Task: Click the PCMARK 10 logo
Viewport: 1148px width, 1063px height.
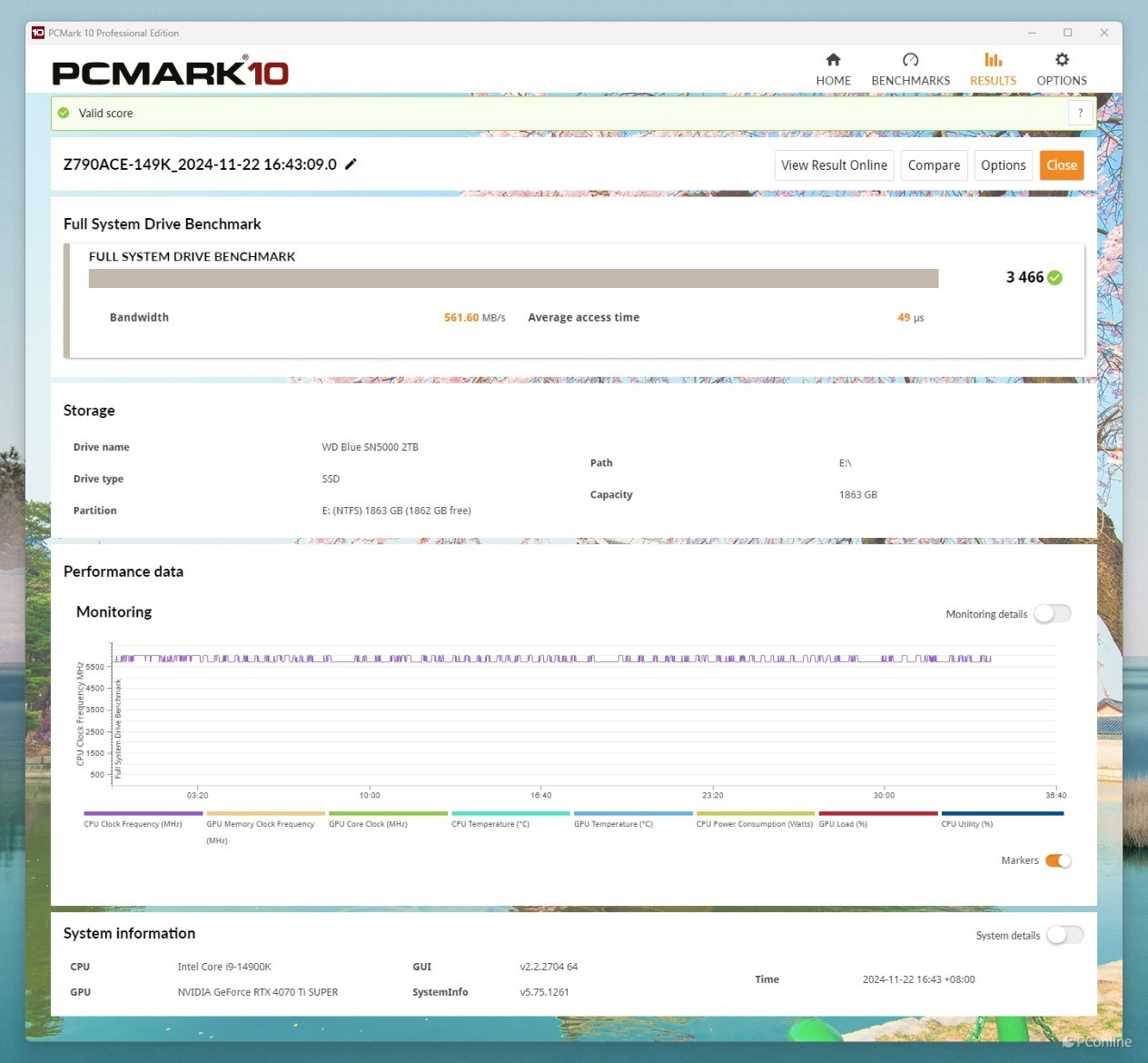Action: pyautogui.click(x=170, y=71)
